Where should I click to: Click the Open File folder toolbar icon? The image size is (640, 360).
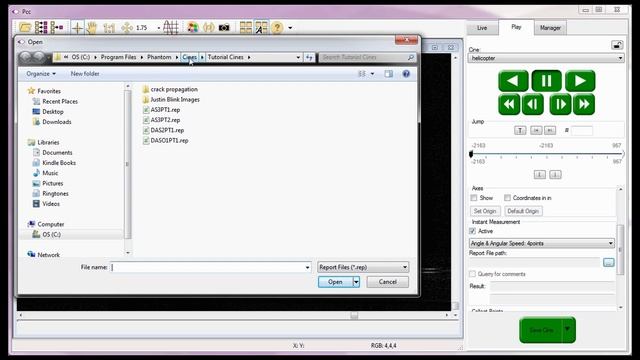[x=25, y=27]
